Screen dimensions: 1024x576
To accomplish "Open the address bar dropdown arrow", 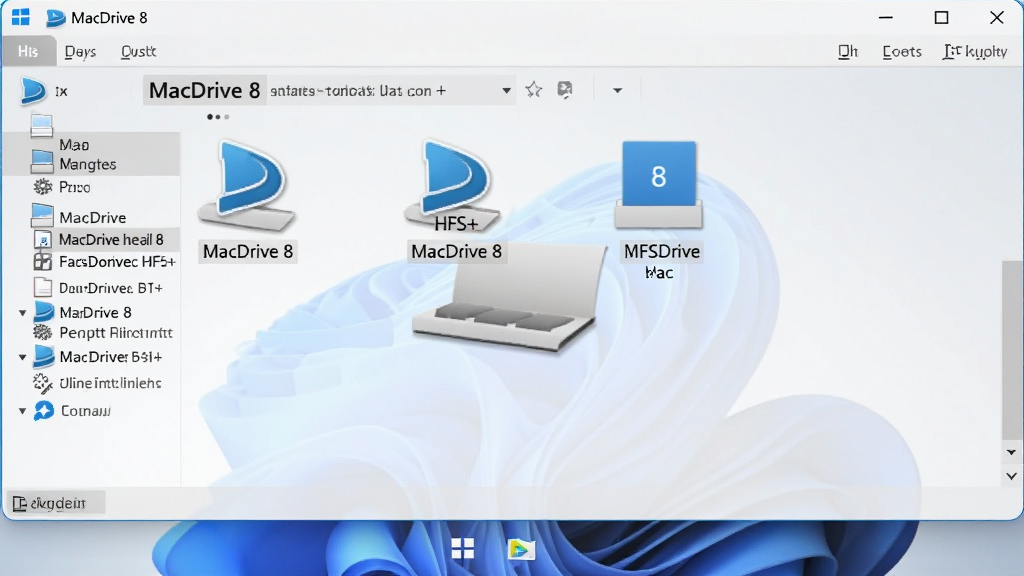I will [x=506, y=90].
